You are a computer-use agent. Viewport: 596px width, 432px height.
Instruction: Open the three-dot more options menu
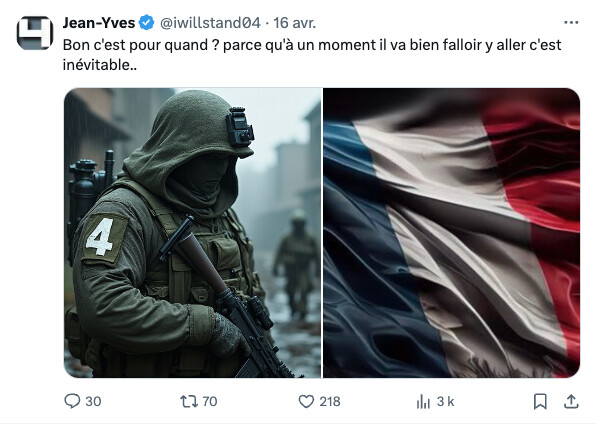click(x=571, y=23)
